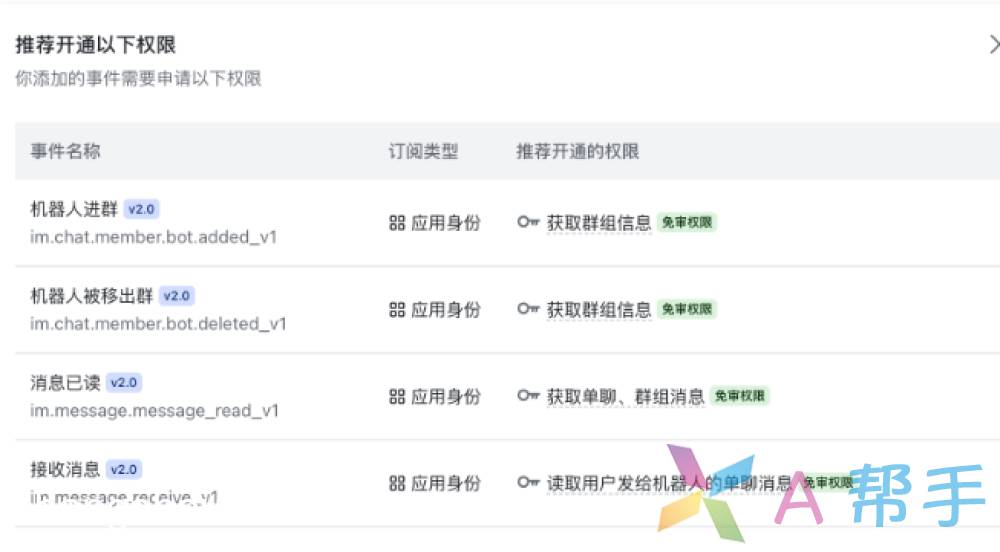Click the v2.0 badge next to 消息已读
The image size is (1000, 552).
(123, 383)
